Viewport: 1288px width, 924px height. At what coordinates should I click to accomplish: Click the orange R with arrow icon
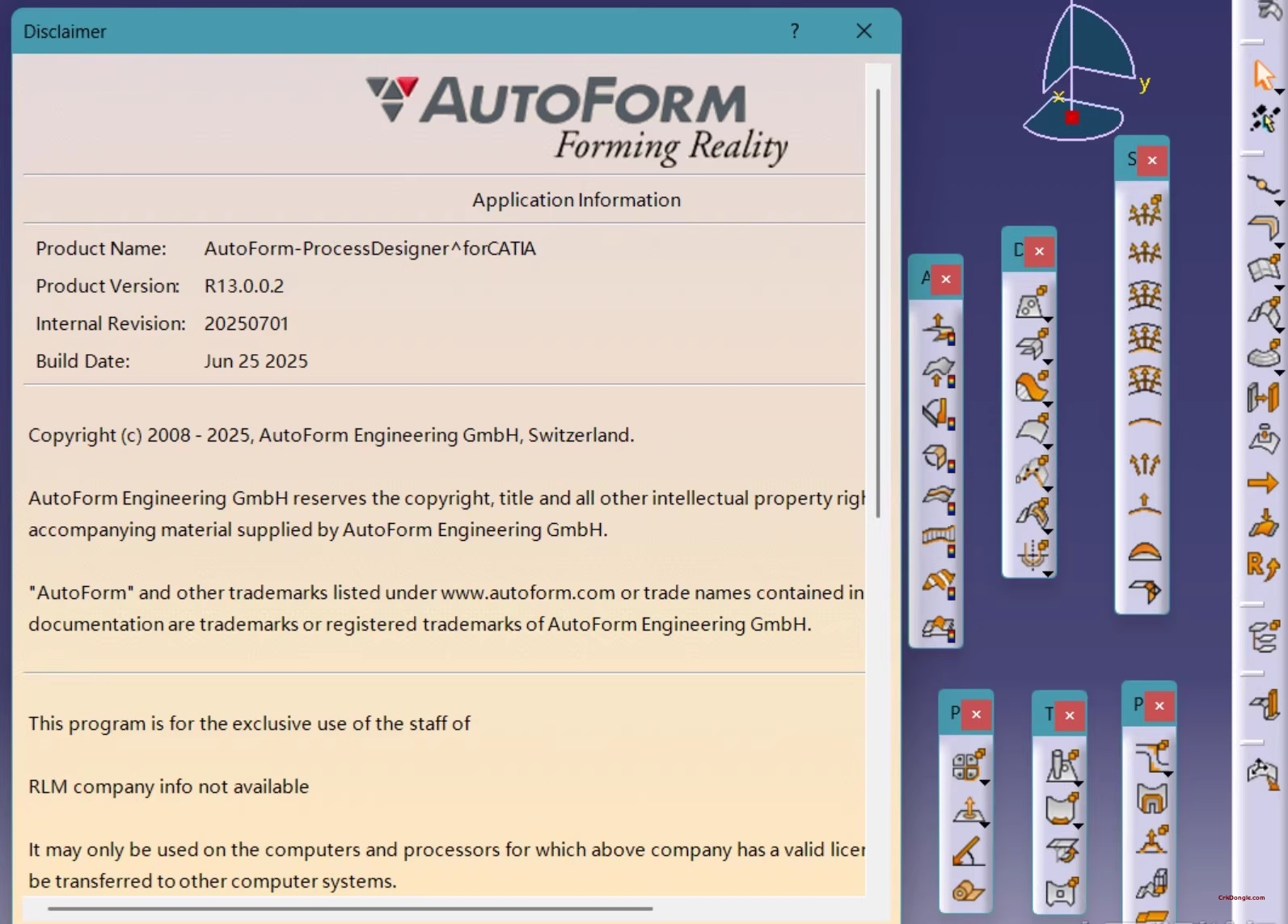point(1263,565)
